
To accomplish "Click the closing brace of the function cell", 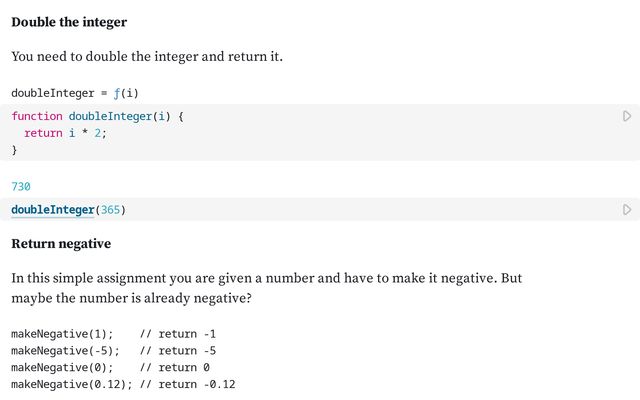I will (14, 149).
